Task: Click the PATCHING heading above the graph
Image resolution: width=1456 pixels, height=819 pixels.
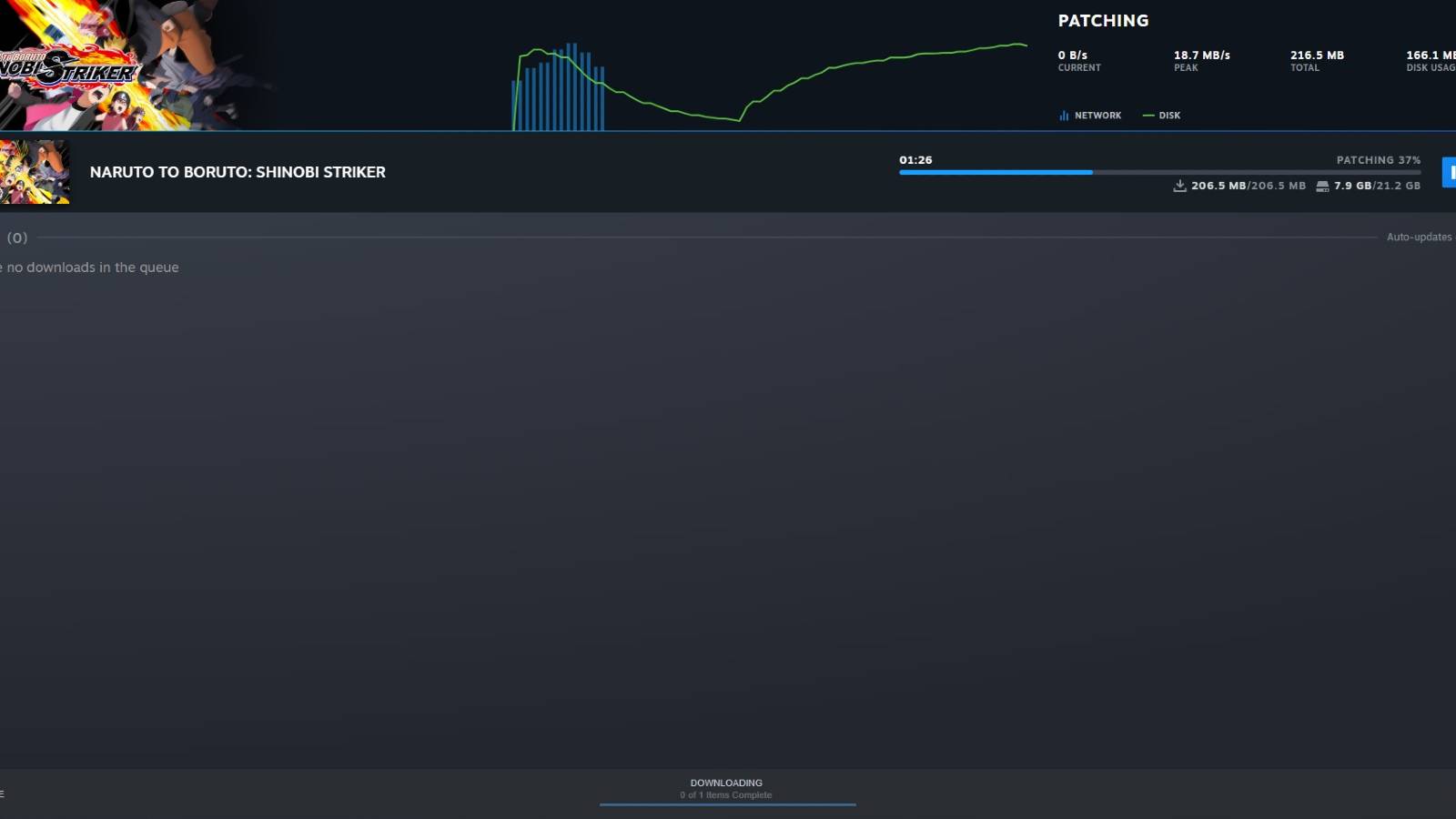Action: click(1102, 20)
